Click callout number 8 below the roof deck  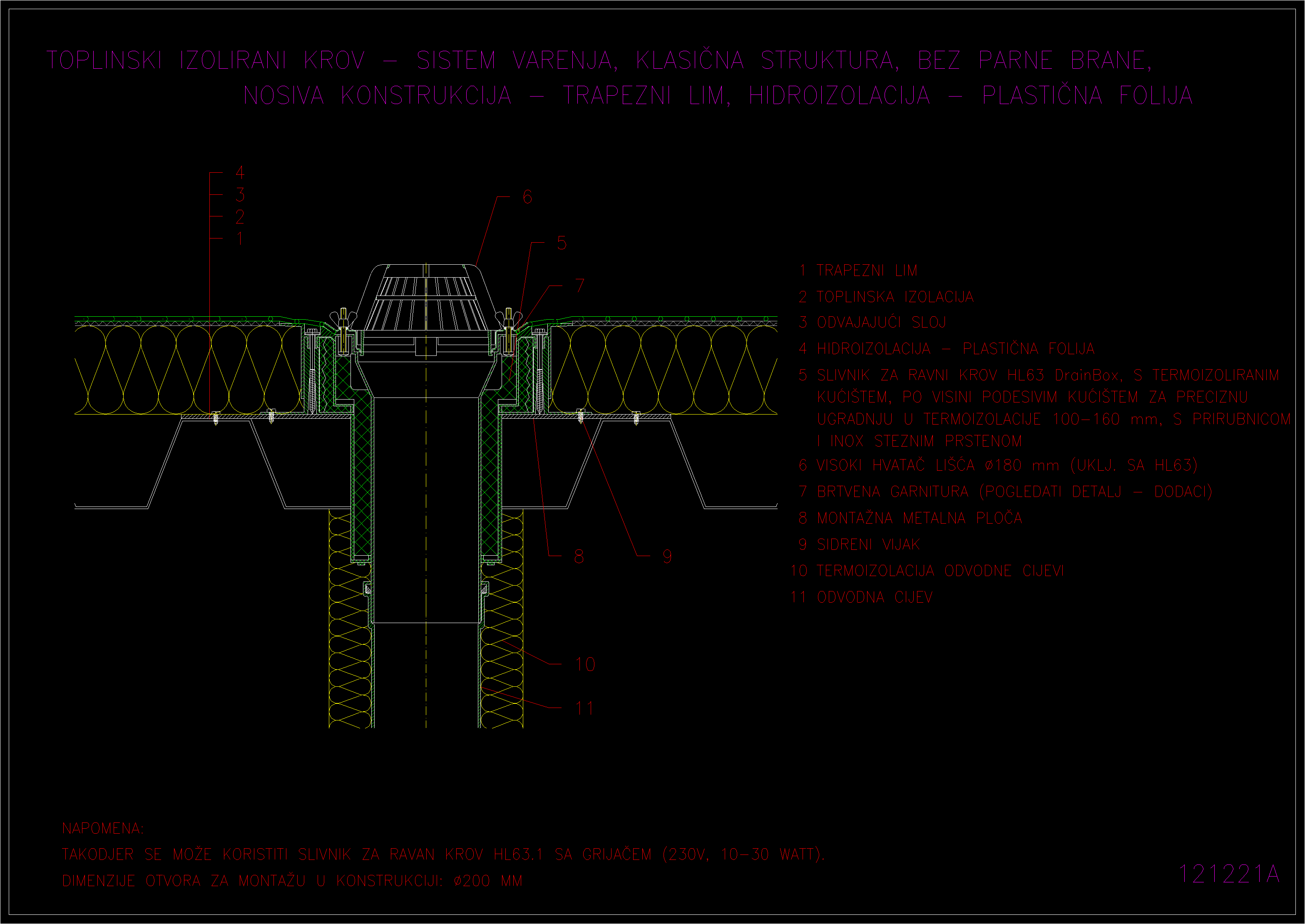579,556
